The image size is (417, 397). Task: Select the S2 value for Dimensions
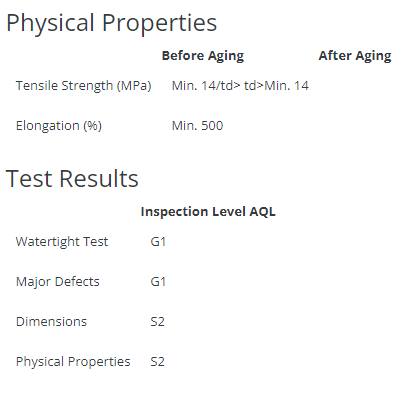[157, 322]
